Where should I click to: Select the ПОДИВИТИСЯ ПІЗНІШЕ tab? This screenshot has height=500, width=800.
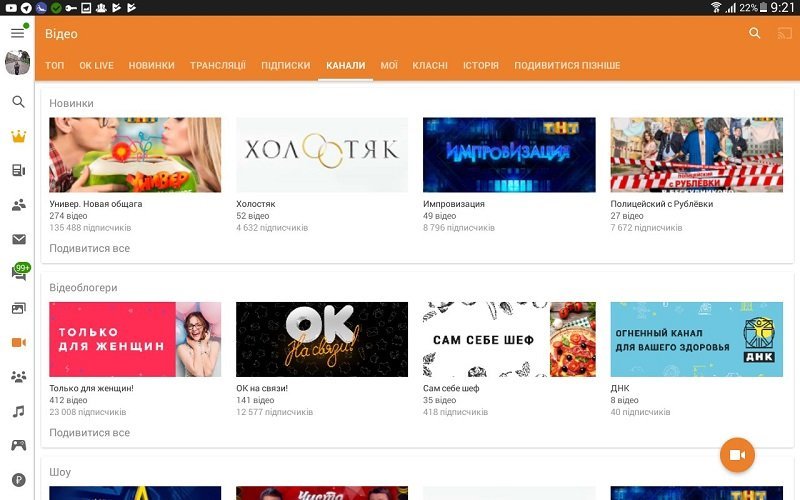(567, 66)
